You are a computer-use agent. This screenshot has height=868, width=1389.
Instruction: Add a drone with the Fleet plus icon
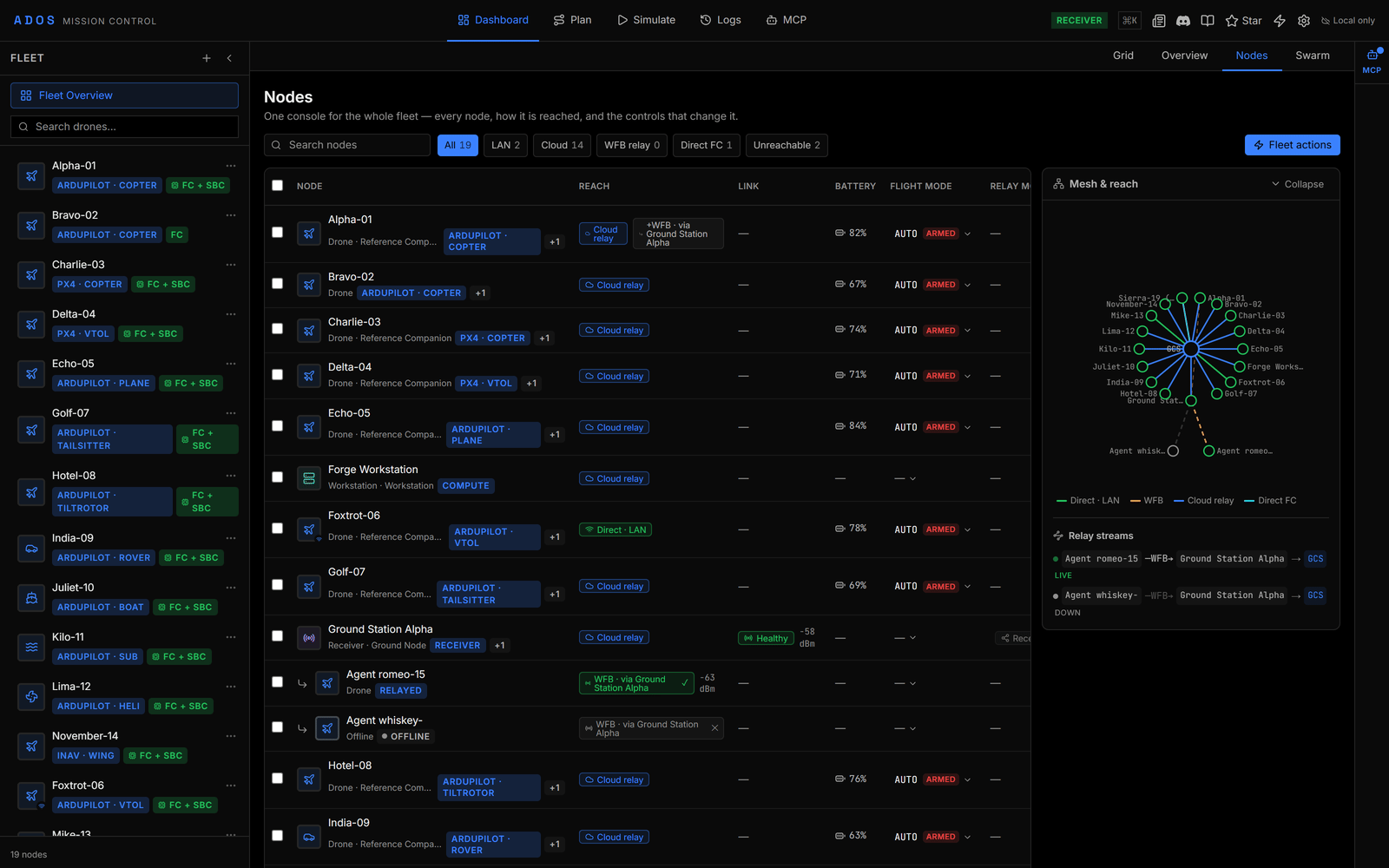(207, 58)
